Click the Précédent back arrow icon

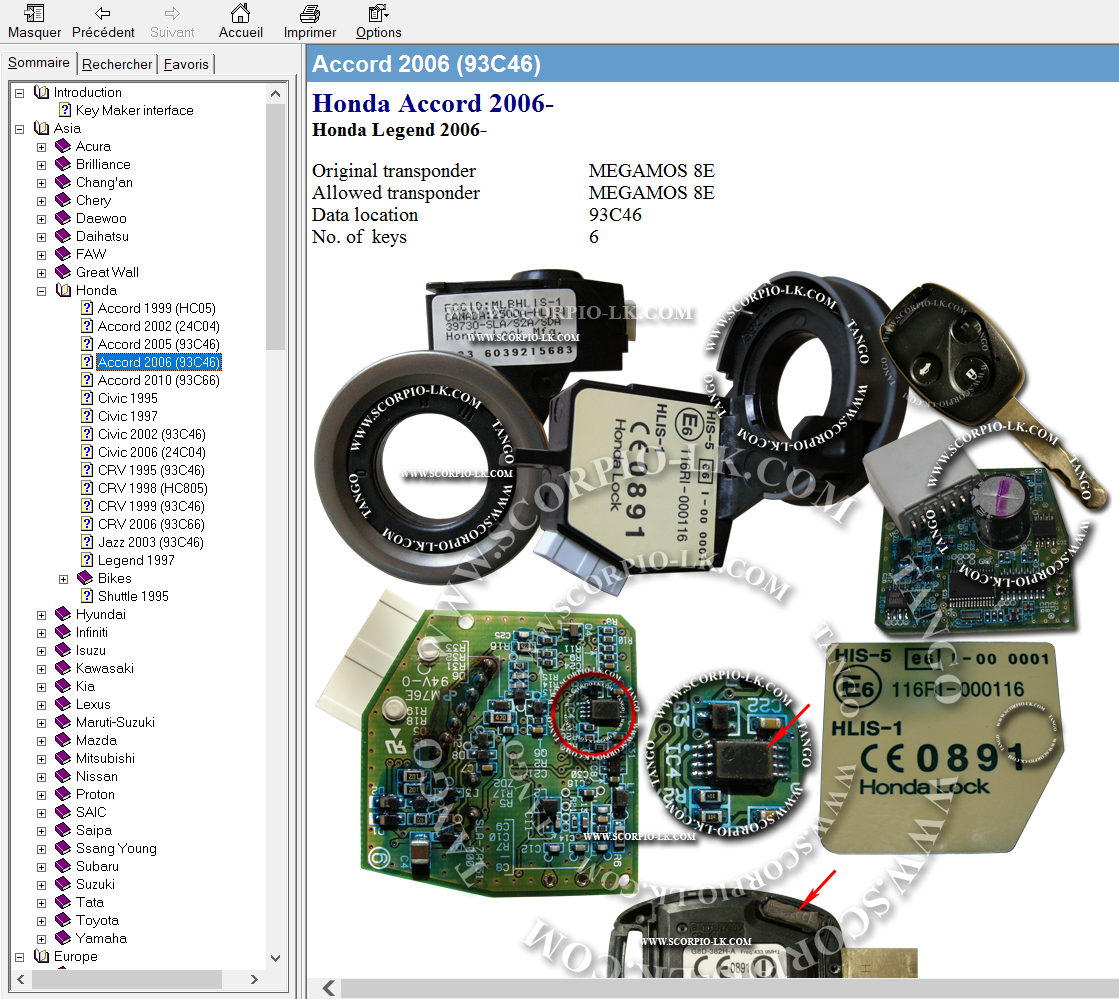[103, 14]
